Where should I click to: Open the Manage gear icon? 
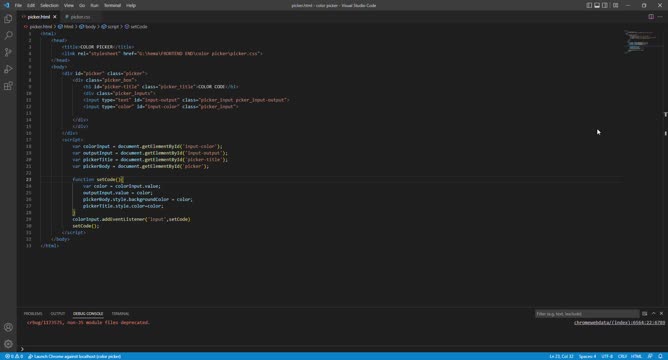pos(8,344)
